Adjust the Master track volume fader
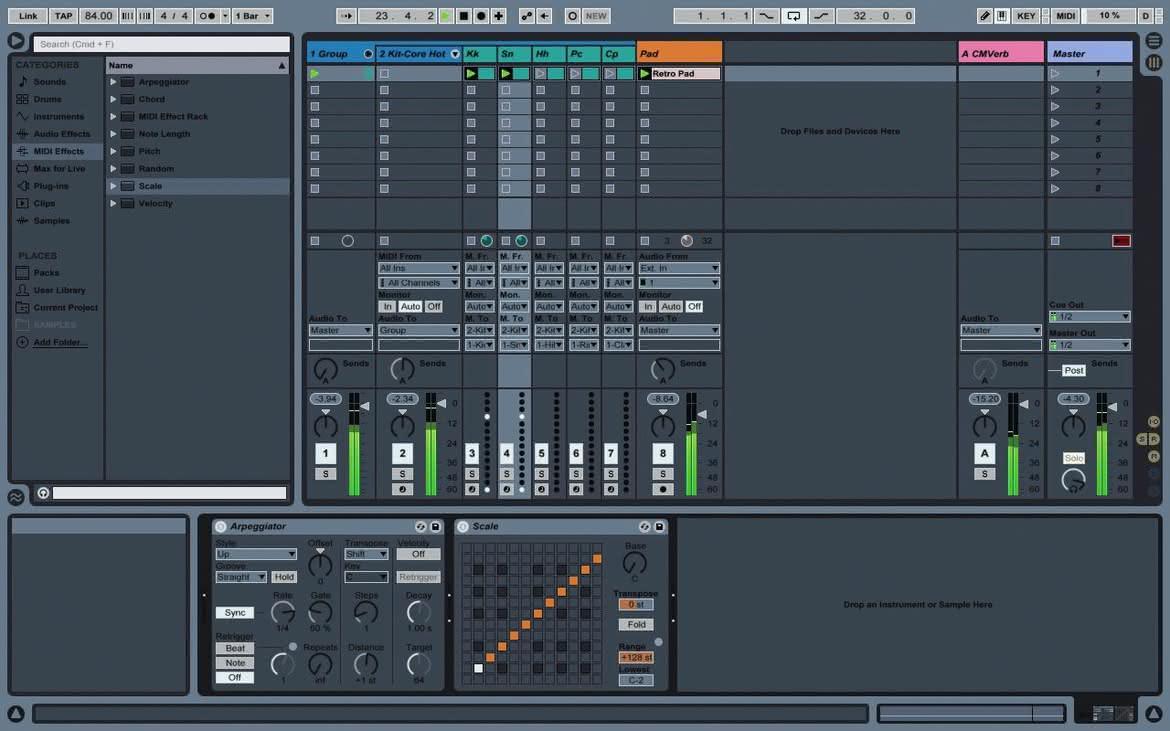 [x=1112, y=407]
